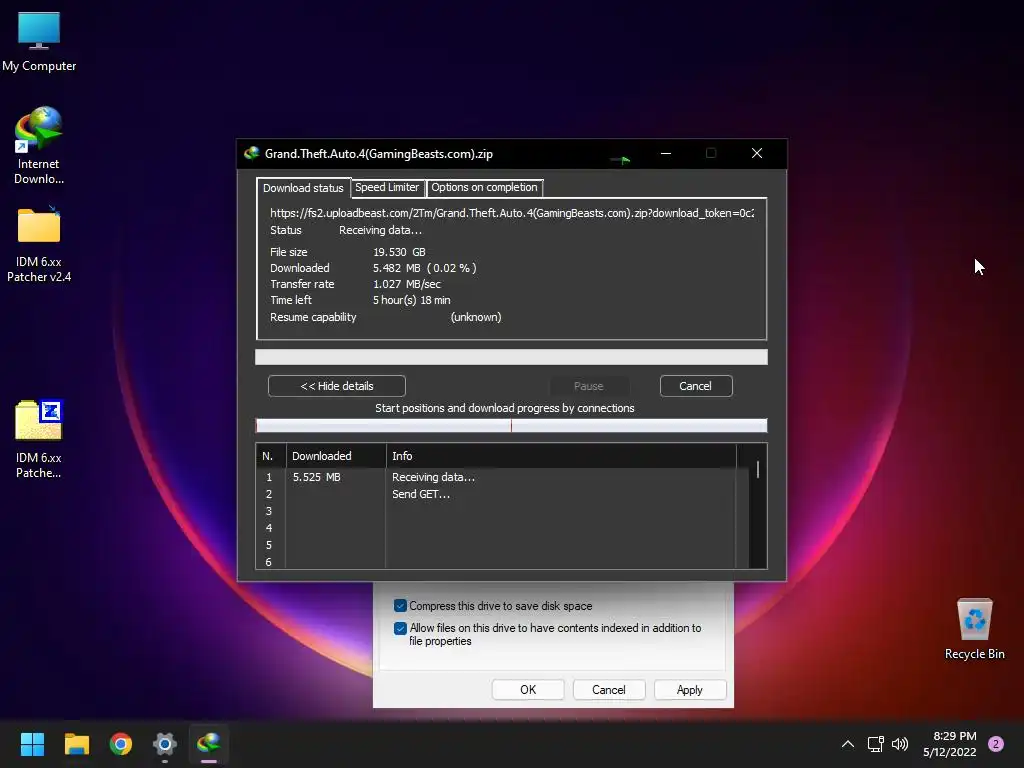This screenshot has width=1024, height=768.
Task: Select connection row 2 Send GET
Action: 502,494
